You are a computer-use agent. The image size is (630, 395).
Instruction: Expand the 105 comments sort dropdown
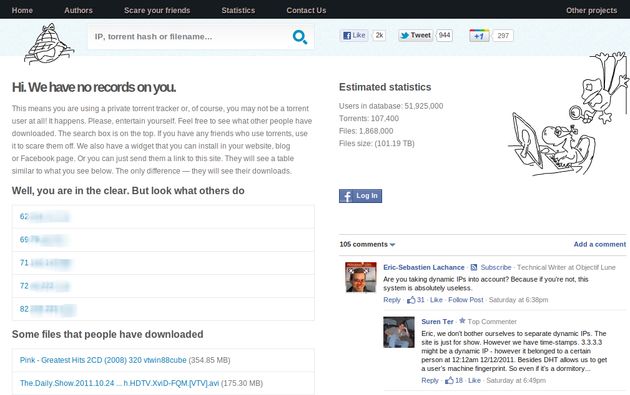pos(367,244)
